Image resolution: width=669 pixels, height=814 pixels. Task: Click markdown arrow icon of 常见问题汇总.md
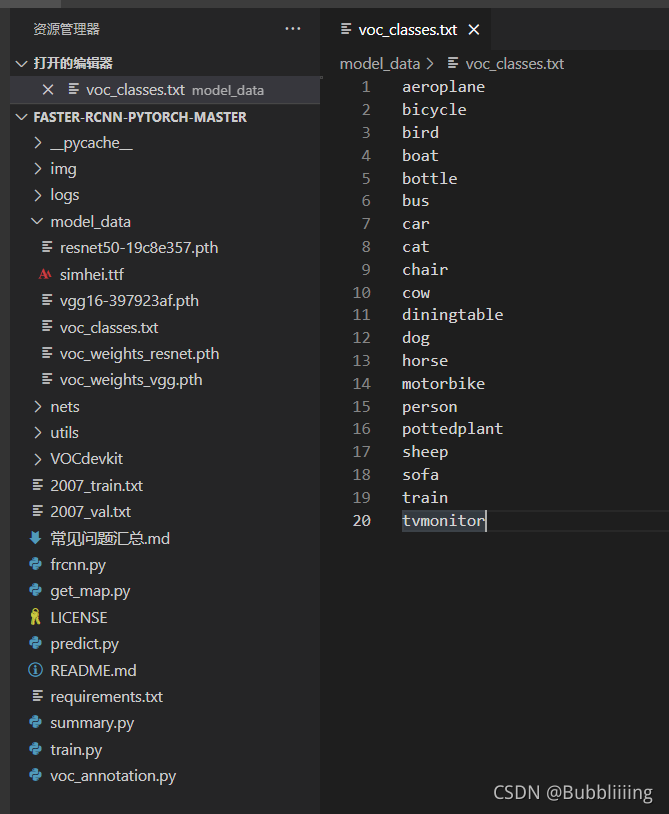36,538
